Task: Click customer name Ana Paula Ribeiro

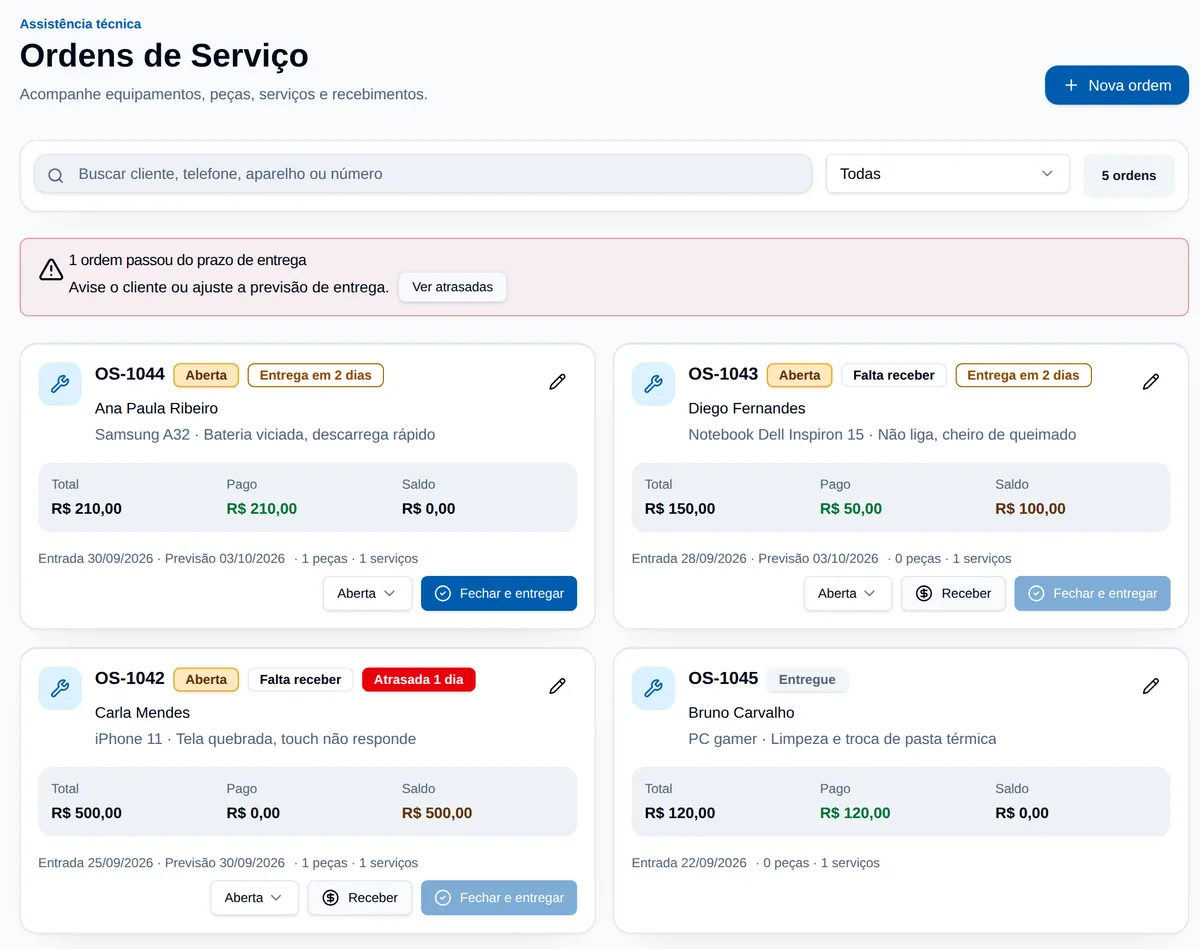Action: (156, 408)
